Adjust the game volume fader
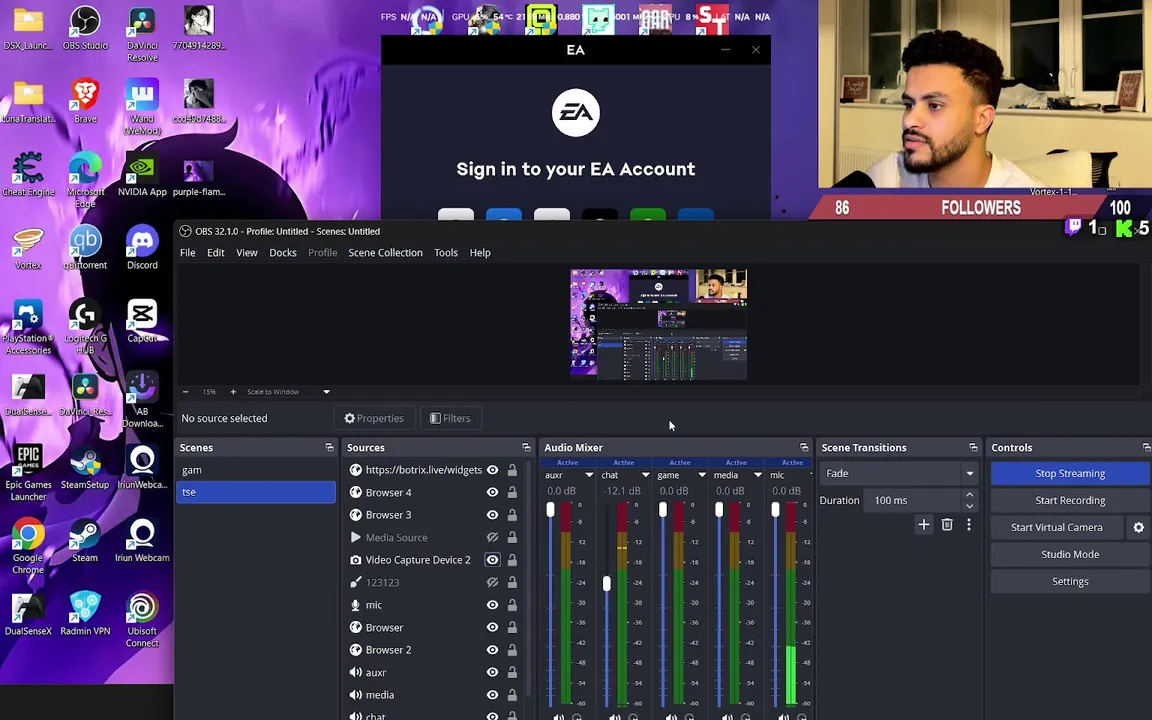 coord(663,509)
